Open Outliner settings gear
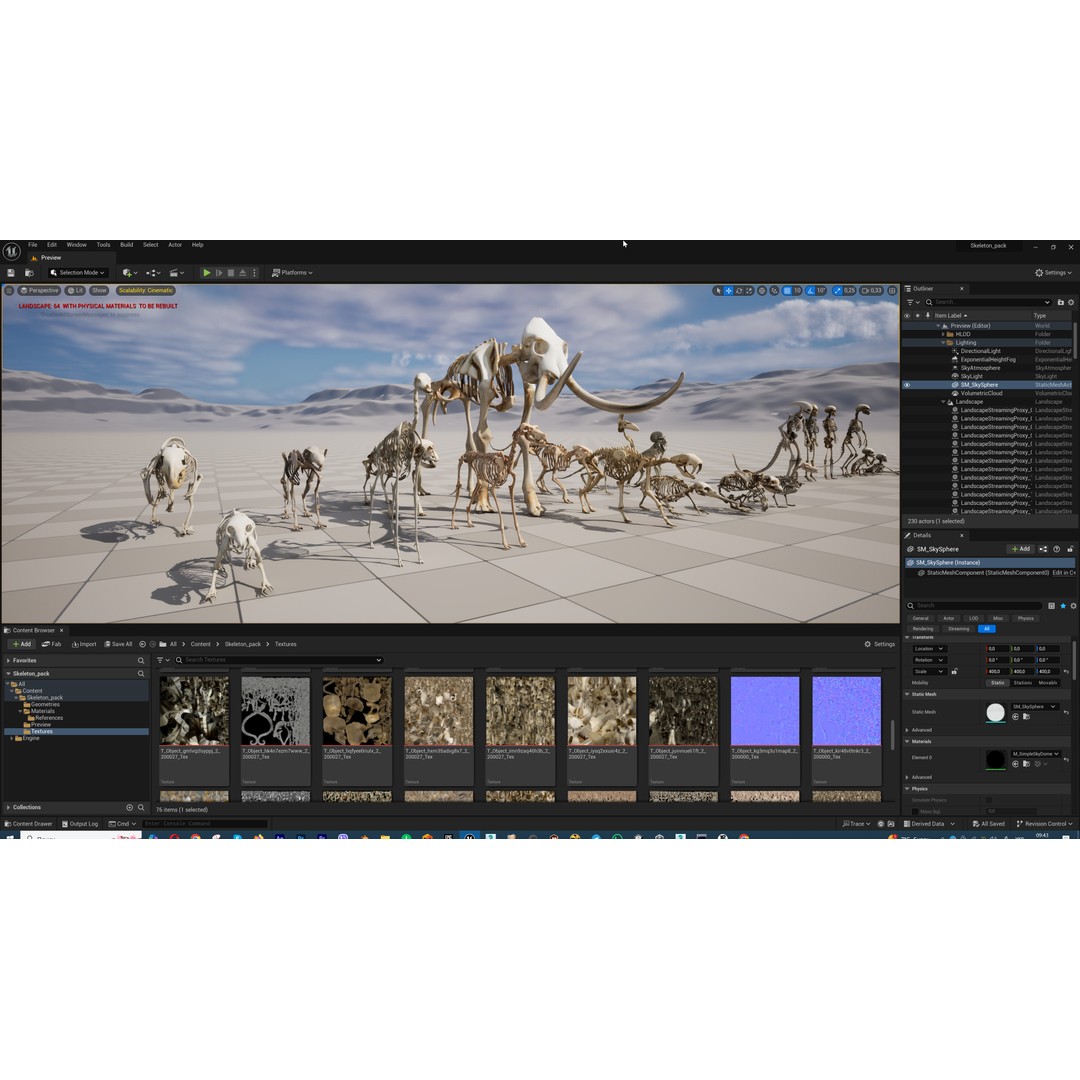The width and height of the screenshot is (1080, 1080). point(1071,302)
